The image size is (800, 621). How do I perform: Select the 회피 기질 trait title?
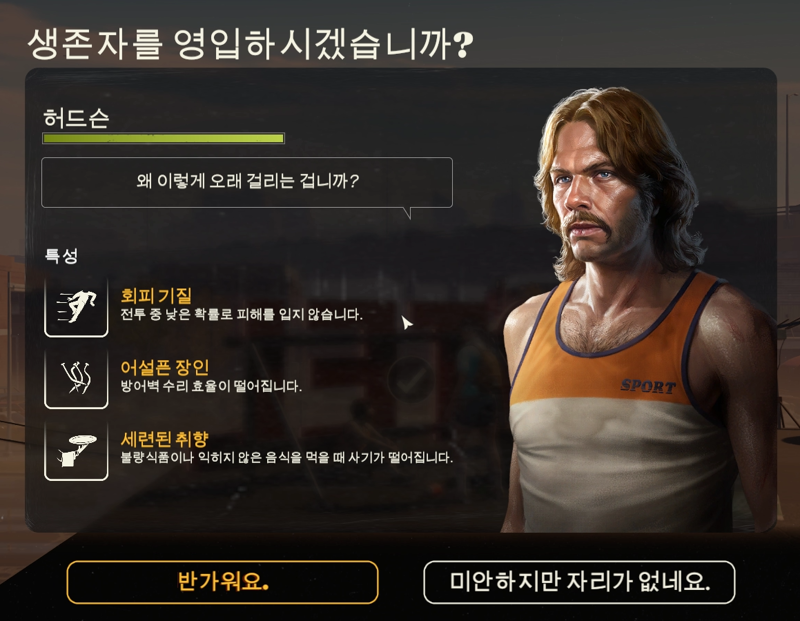point(156,295)
